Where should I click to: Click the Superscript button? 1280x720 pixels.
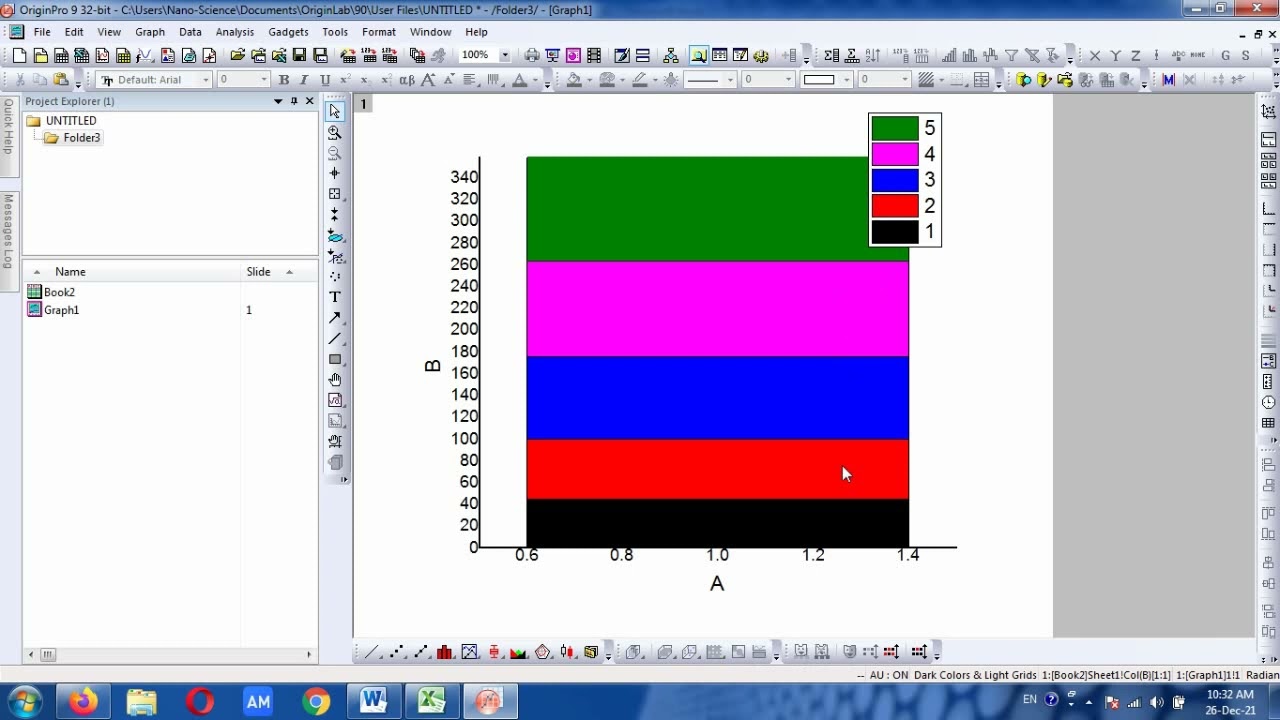click(345, 80)
